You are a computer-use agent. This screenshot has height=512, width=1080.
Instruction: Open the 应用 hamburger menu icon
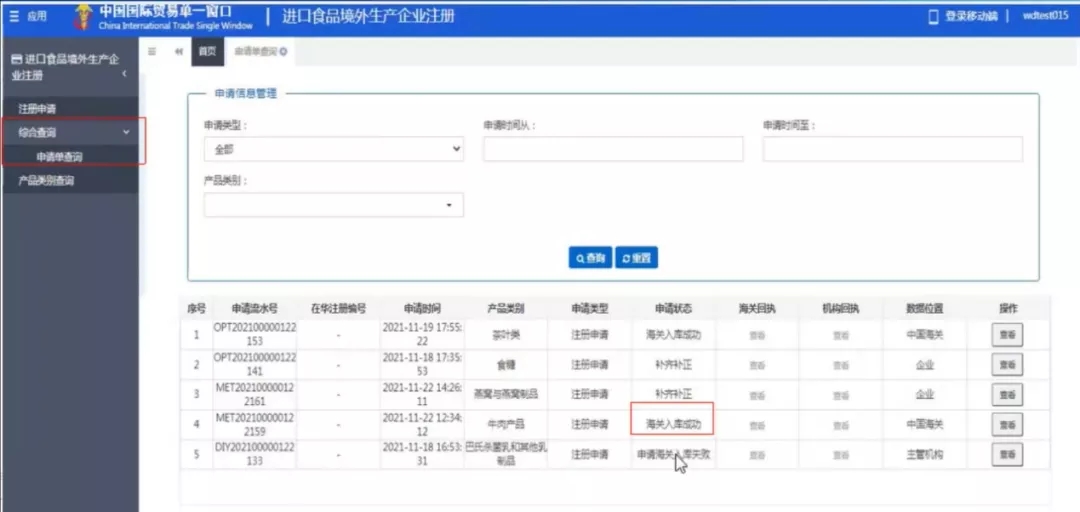(x=14, y=17)
